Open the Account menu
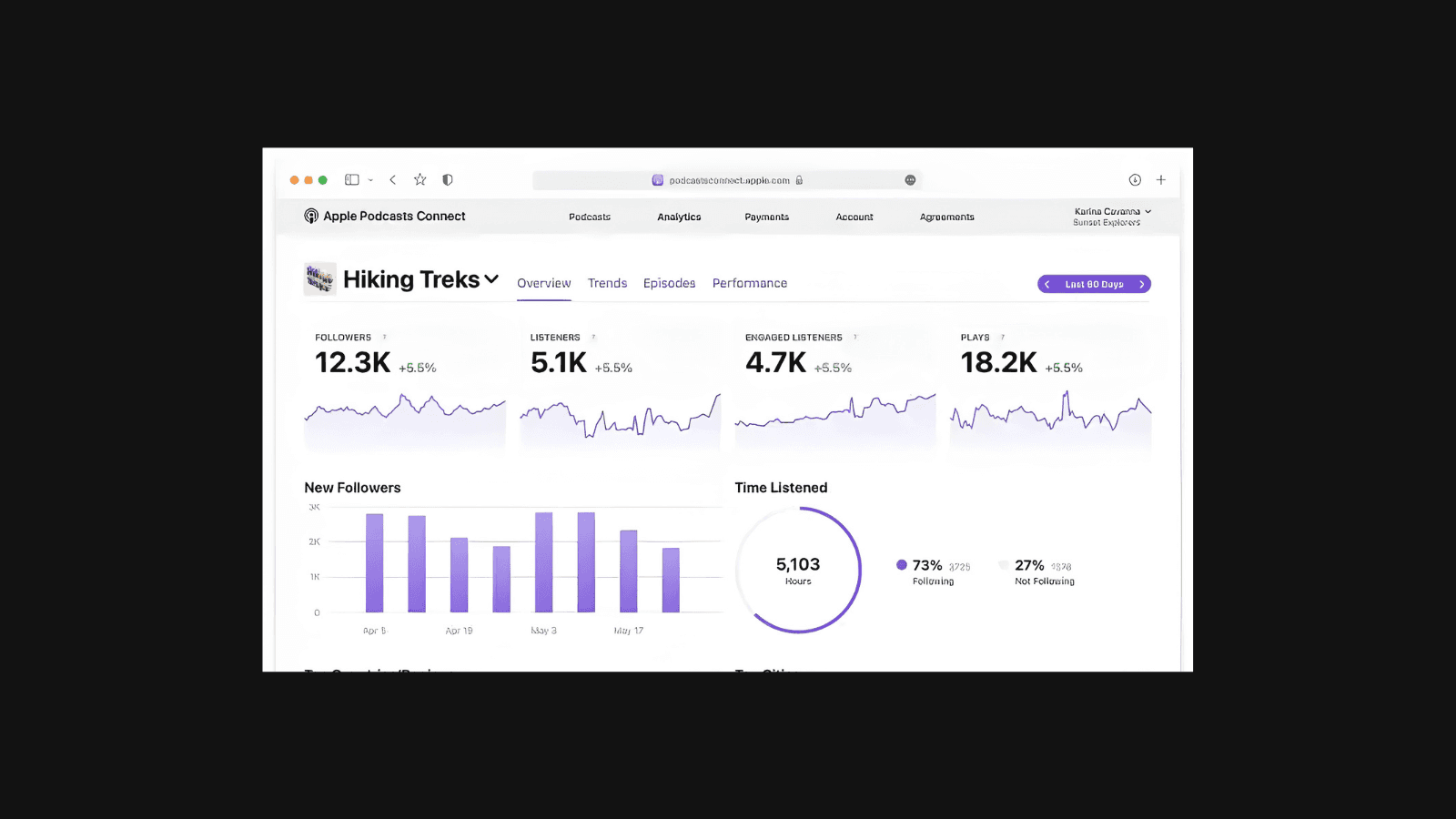Image resolution: width=1456 pixels, height=819 pixels. click(x=854, y=217)
